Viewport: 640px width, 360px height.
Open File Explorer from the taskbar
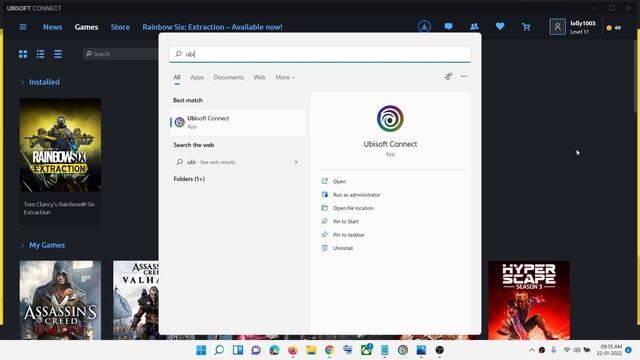[311, 350]
